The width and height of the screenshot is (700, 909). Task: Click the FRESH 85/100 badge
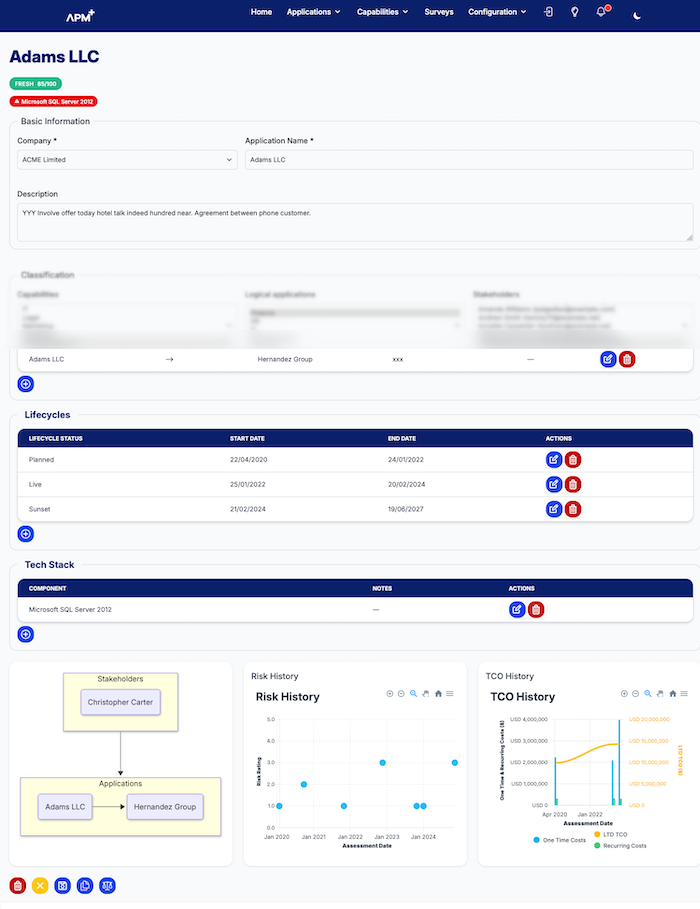pos(35,84)
